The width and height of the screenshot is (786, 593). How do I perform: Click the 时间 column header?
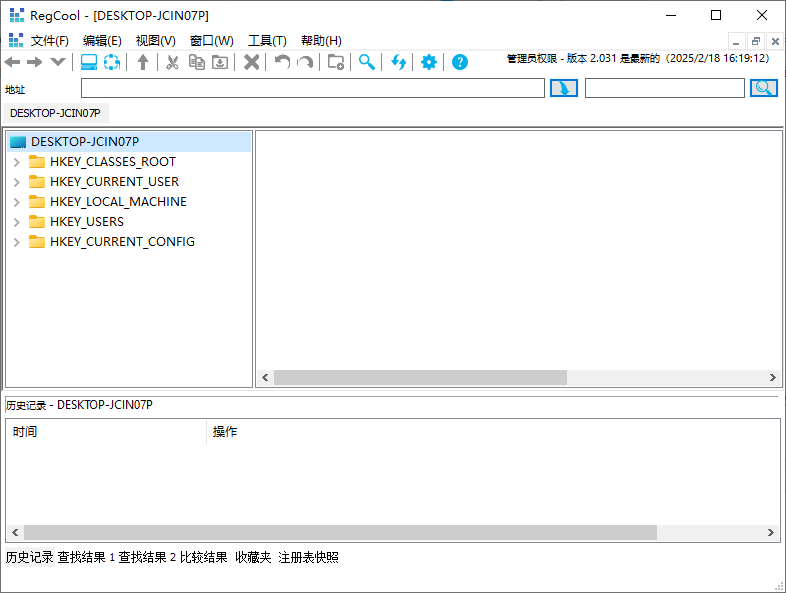106,432
